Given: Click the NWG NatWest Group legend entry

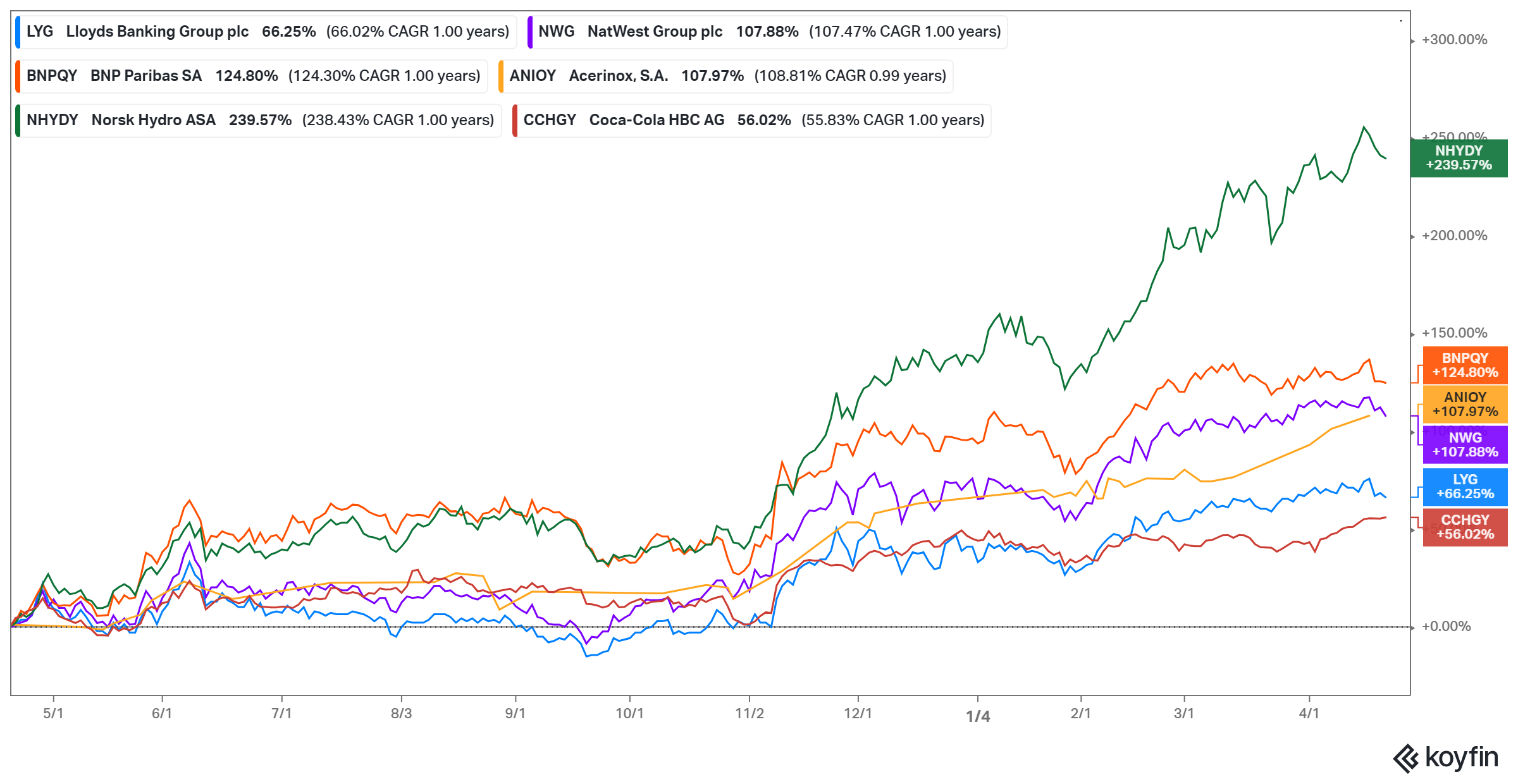Looking at the screenshot, I should (767, 32).
